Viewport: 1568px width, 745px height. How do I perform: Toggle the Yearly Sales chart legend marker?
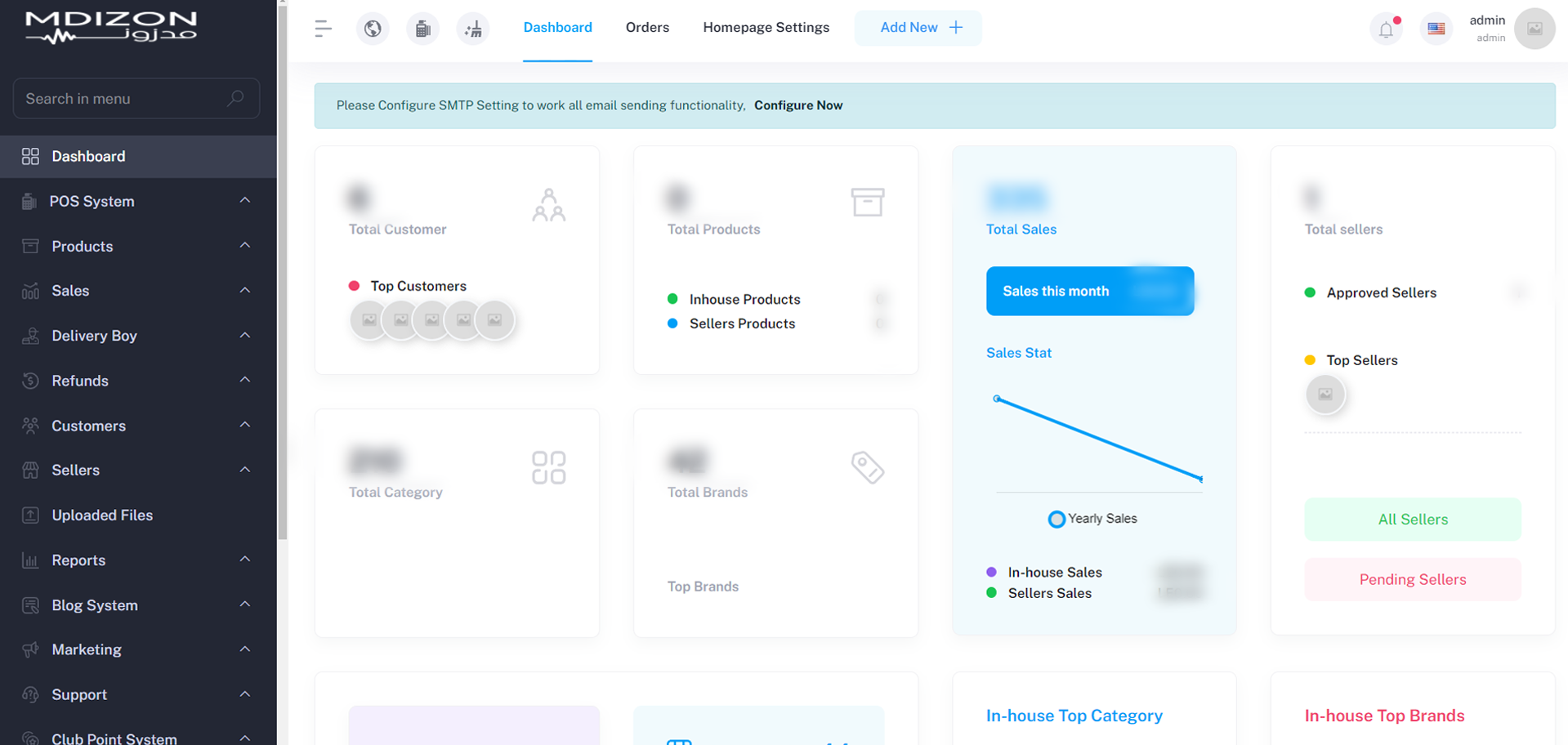(x=1057, y=520)
